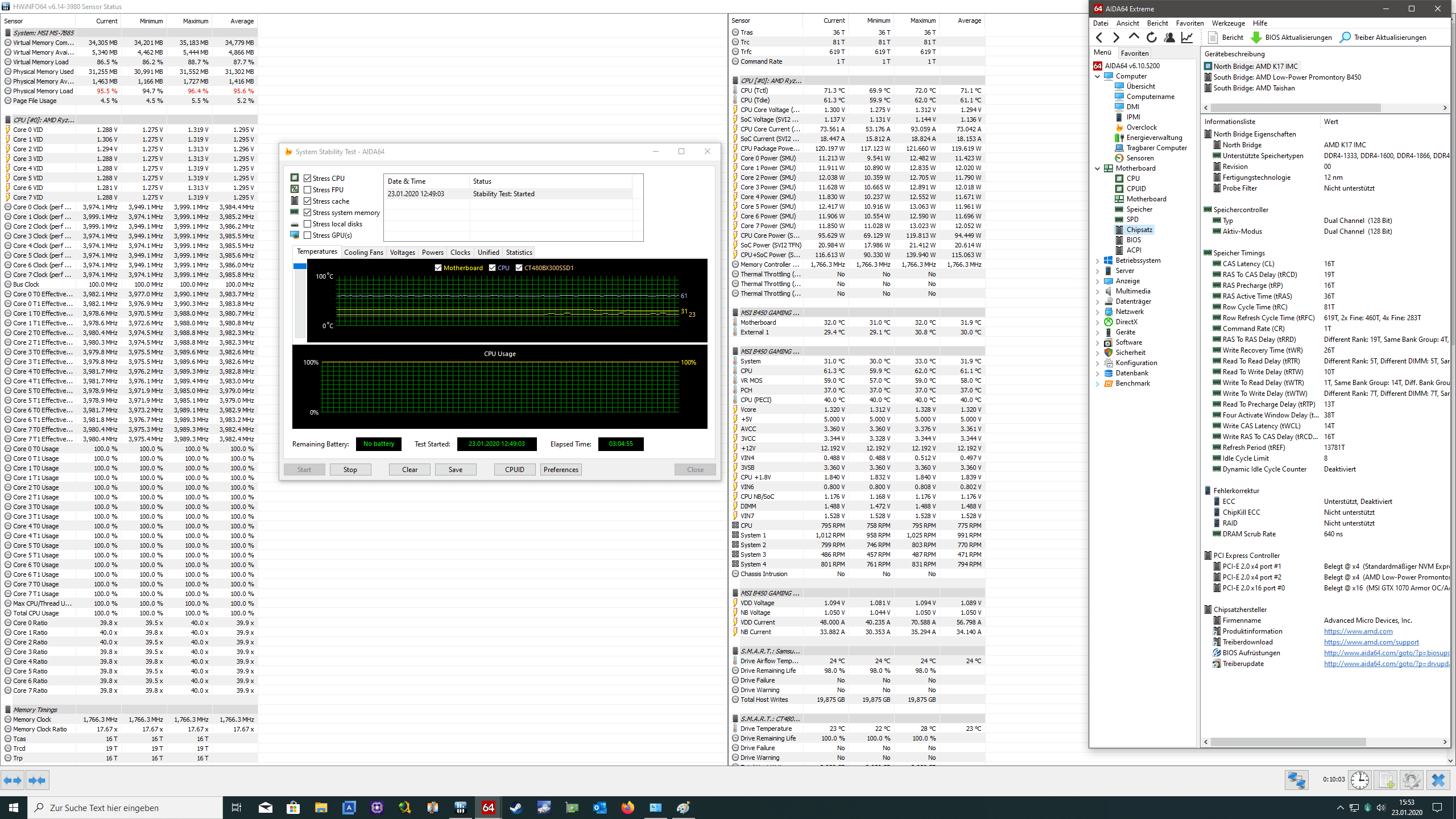Expand the Anzeige tree node
1456x819 pixels.
(1098, 281)
